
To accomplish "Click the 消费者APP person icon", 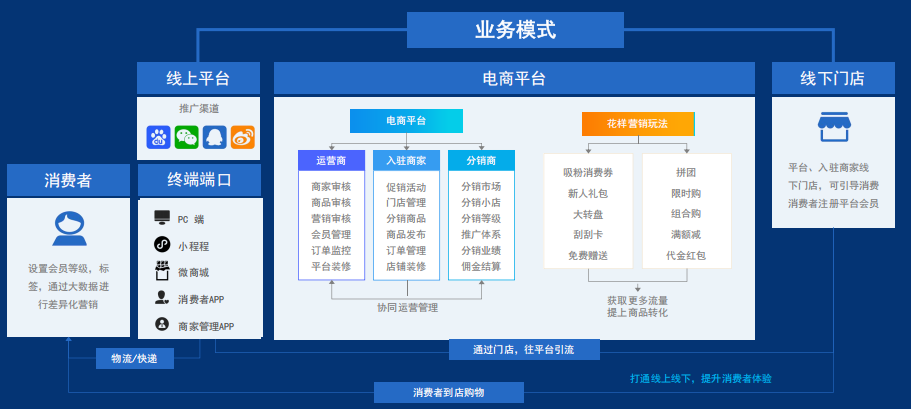I will click(x=162, y=298).
